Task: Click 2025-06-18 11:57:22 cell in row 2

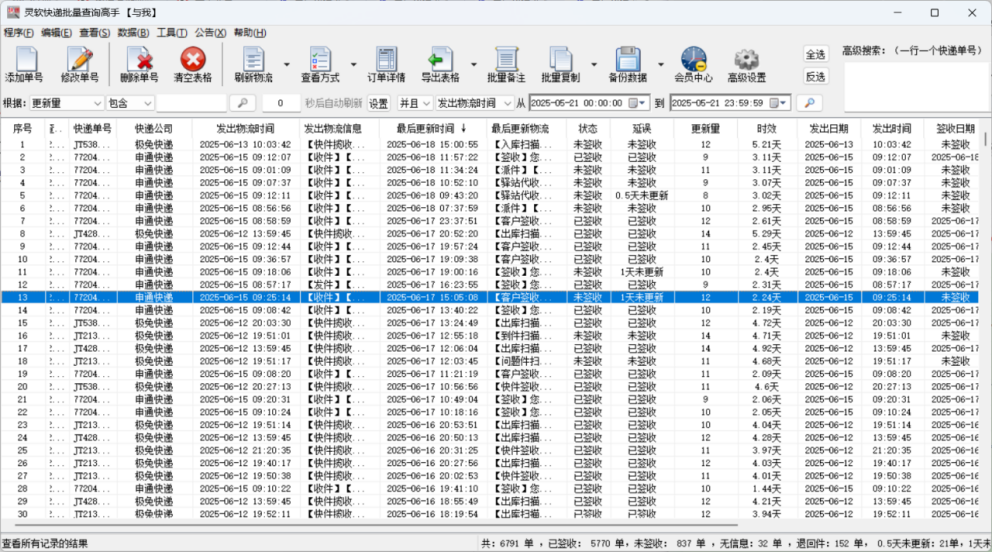Action: pyautogui.click(x=432, y=157)
